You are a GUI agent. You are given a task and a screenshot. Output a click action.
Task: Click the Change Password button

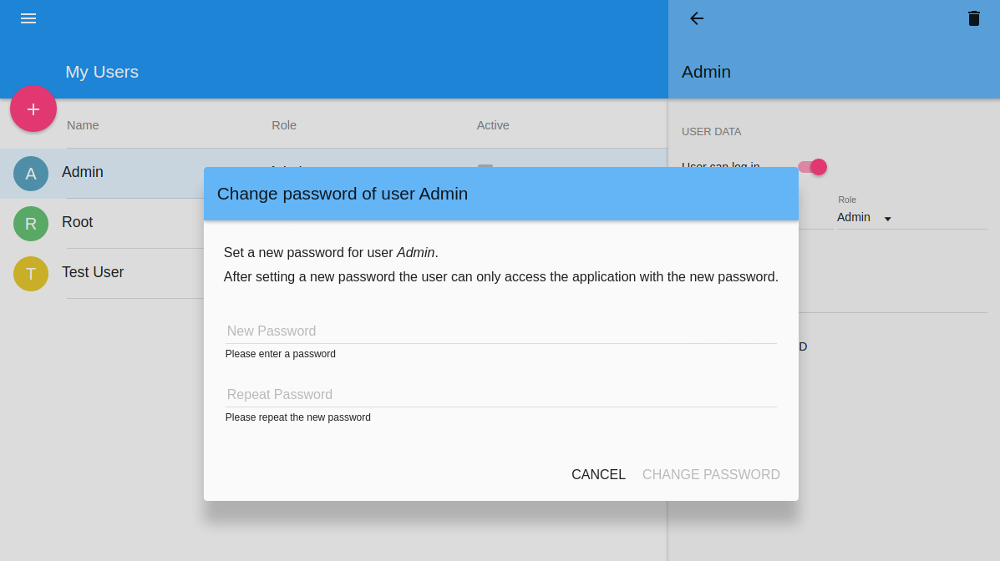coord(710,474)
